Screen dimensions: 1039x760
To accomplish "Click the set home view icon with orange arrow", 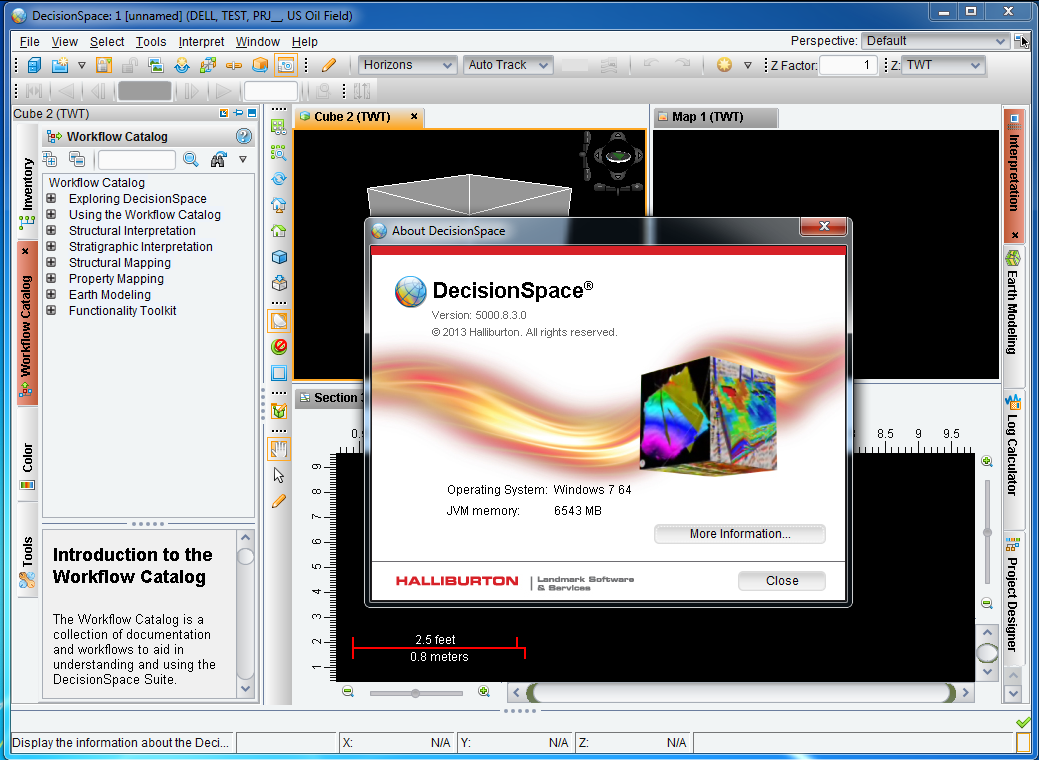I will coord(279,205).
